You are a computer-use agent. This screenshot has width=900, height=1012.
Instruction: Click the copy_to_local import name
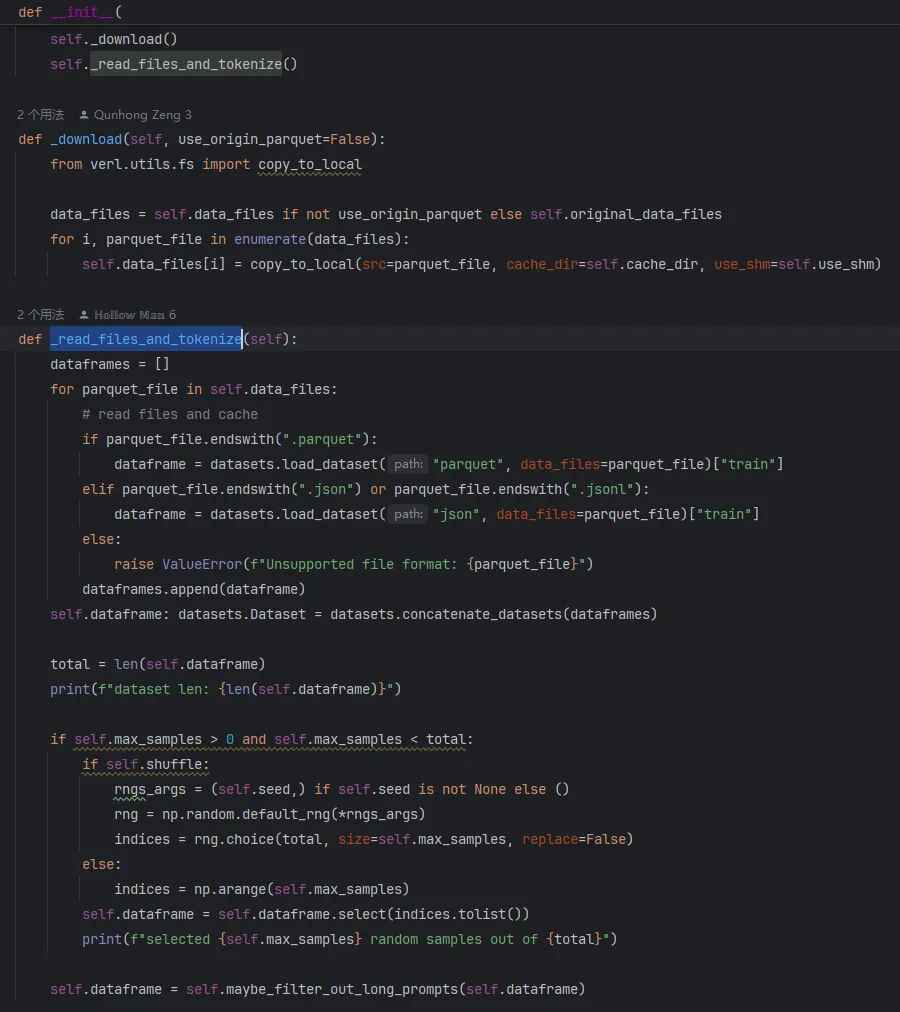click(x=310, y=165)
